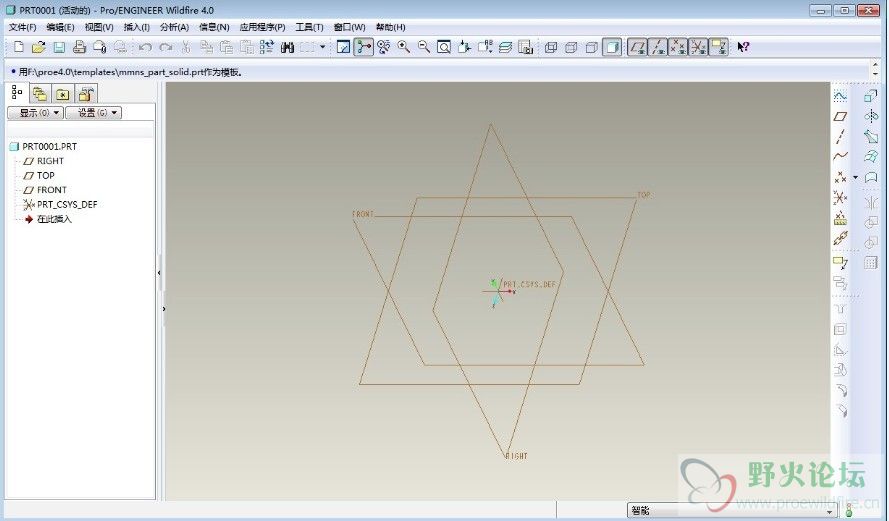This screenshot has height=521, width=889.
Task: Refit the model to the screen
Action: pos(444,47)
